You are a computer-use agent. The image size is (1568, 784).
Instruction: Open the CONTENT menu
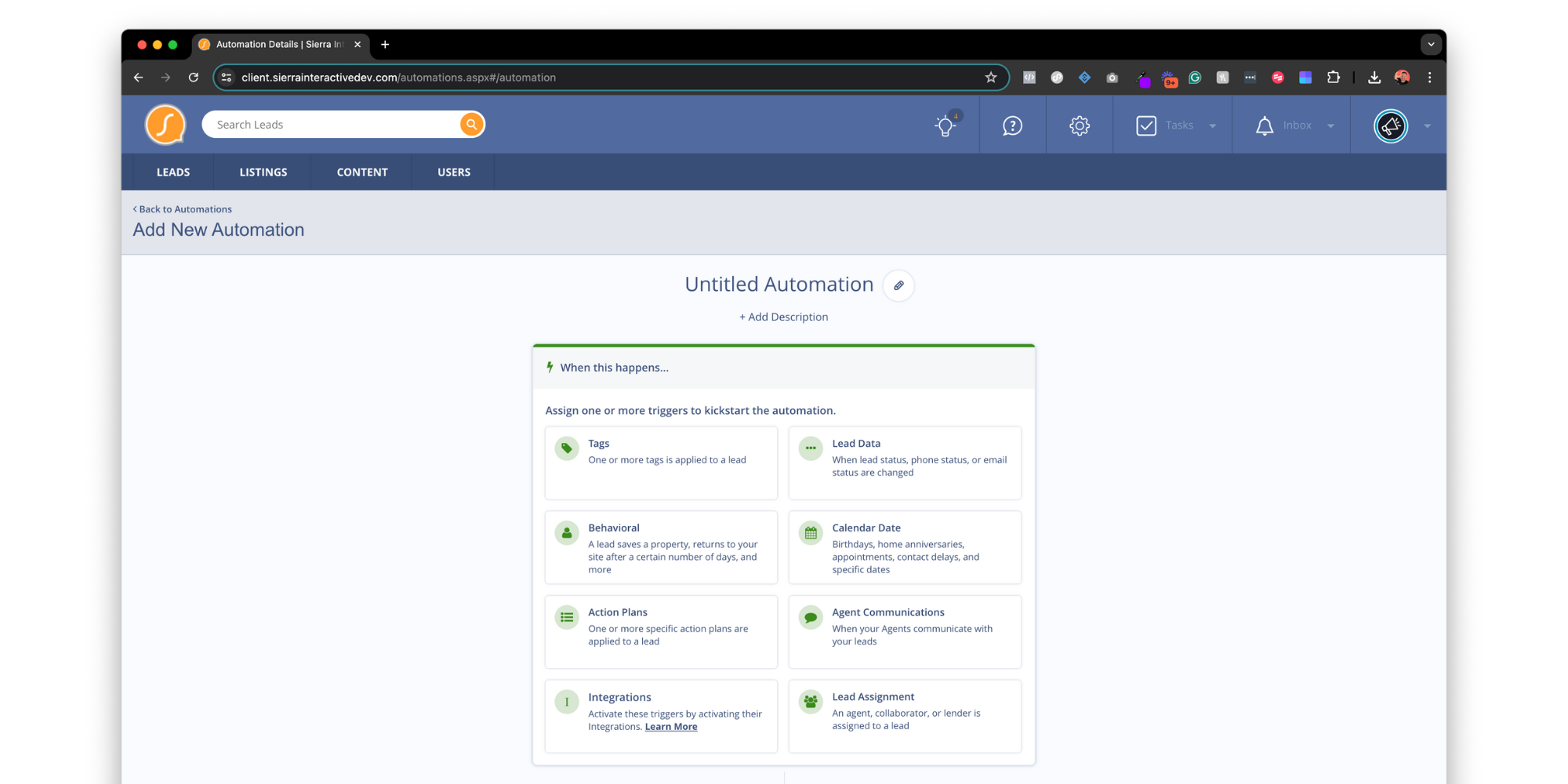click(361, 172)
